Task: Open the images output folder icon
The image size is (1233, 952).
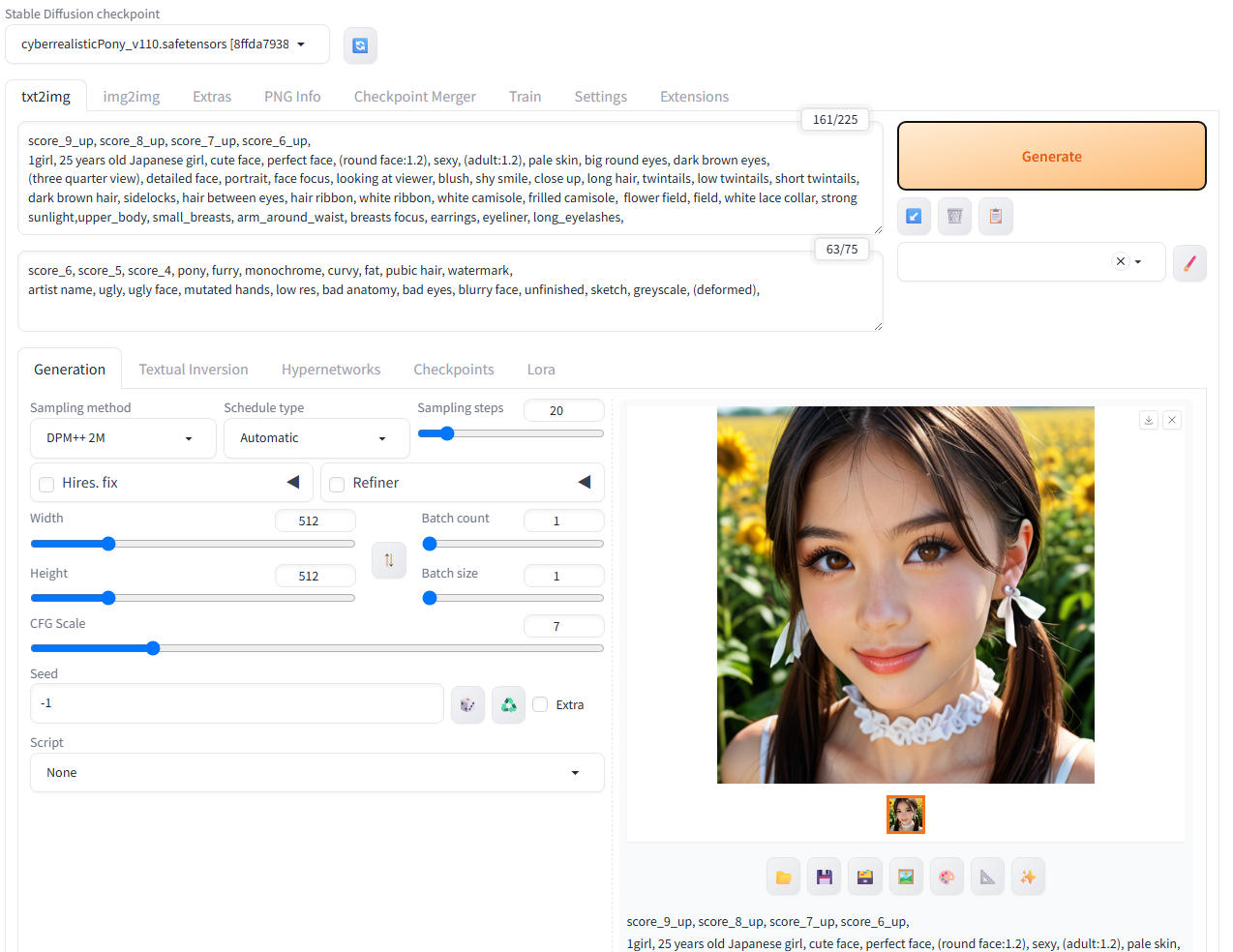Action: click(784, 877)
